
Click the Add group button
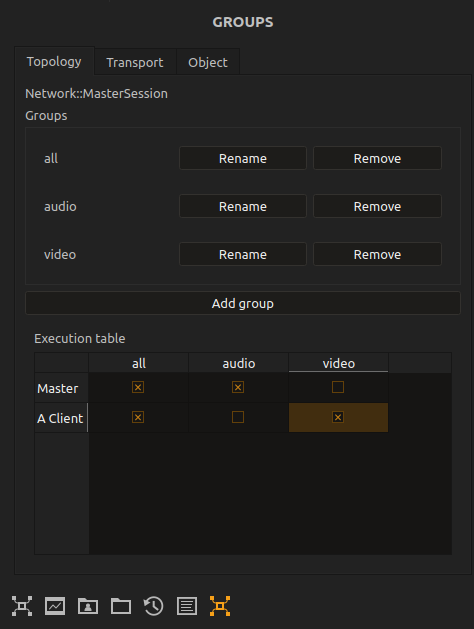point(243,303)
